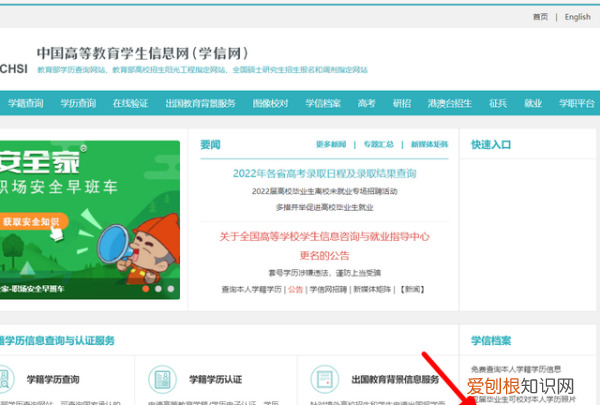Switch to English version link
600x405 pixels.
tap(577, 17)
